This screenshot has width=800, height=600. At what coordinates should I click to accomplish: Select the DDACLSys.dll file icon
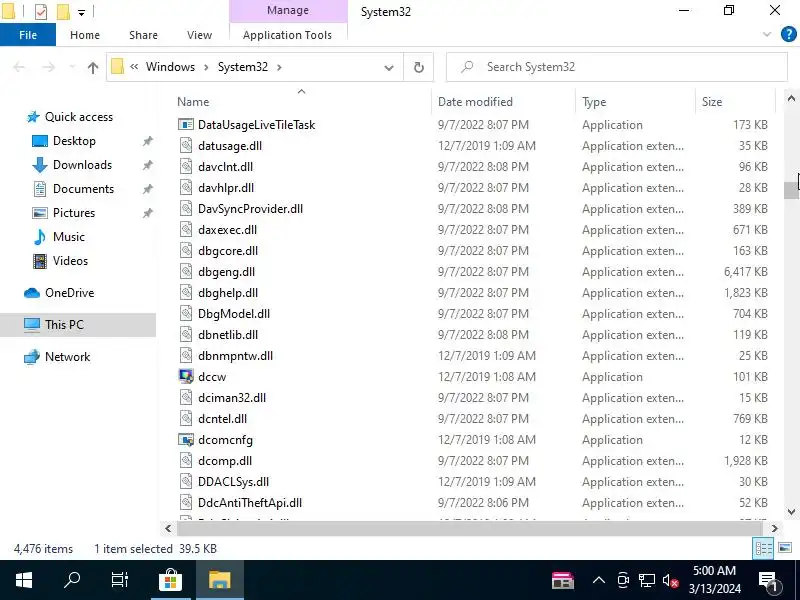point(186,481)
